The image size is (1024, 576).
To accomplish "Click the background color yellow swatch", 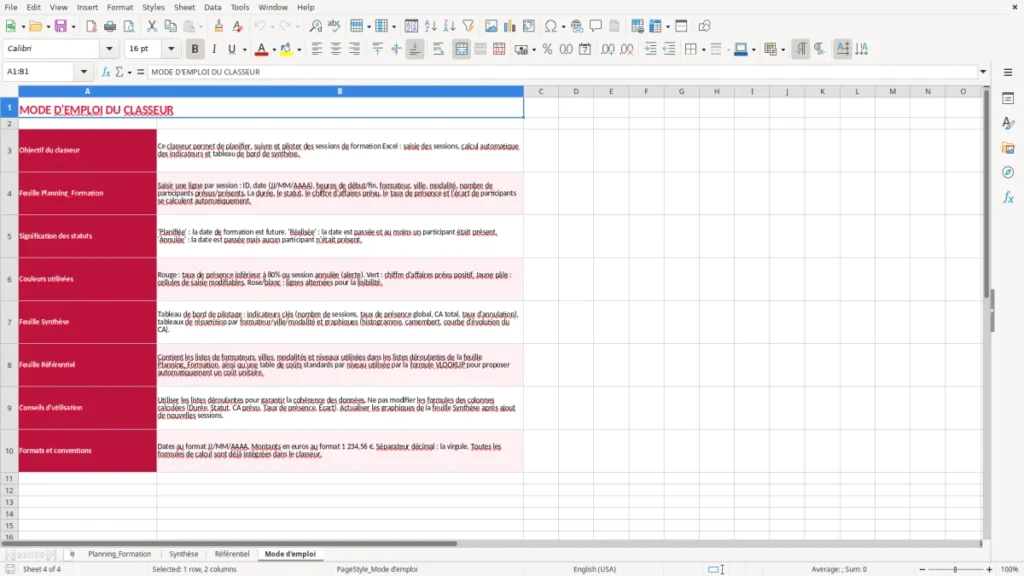I will pos(286,49).
